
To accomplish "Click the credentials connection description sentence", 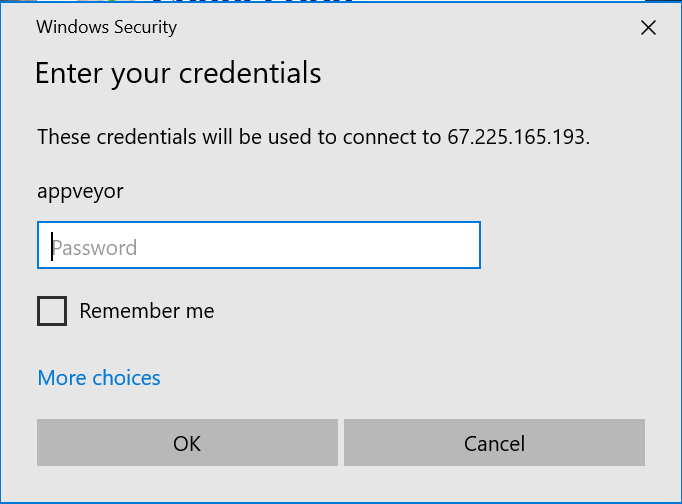I will [x=314, y=137].
